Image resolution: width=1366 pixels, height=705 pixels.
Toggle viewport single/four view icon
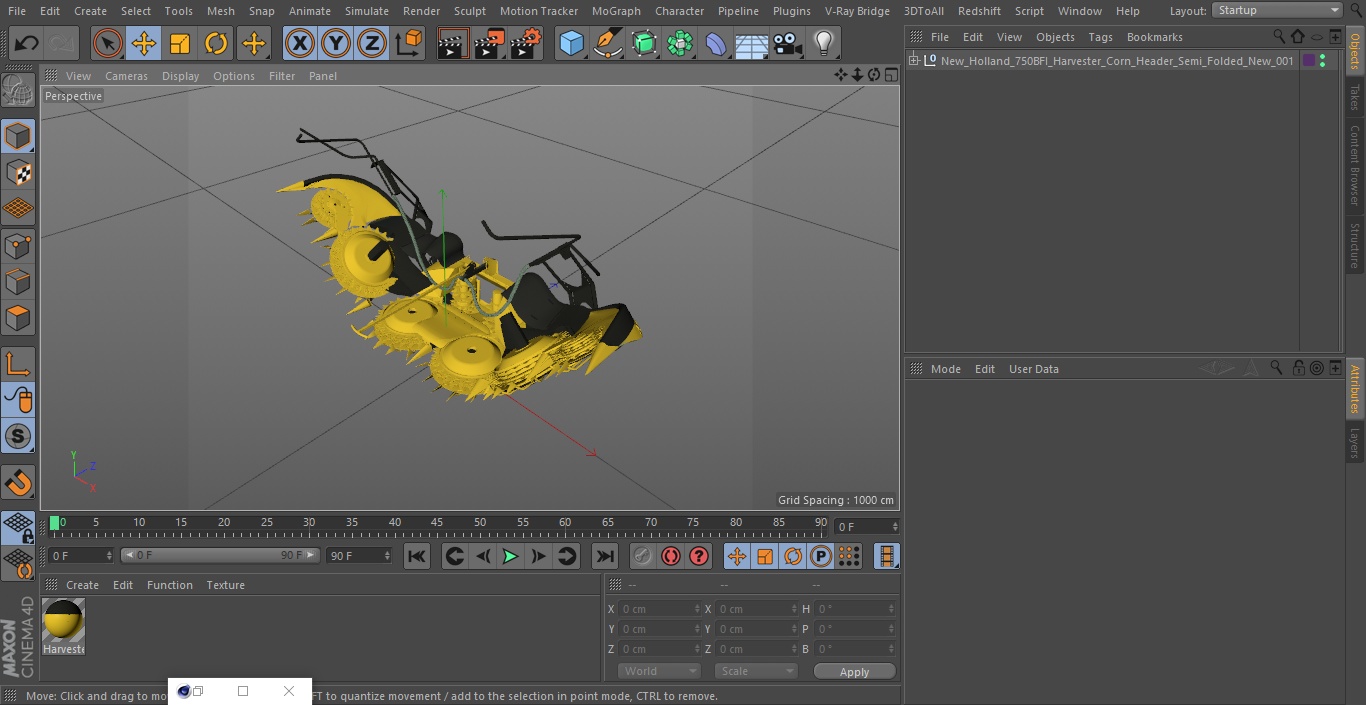[x=890, y=75]
